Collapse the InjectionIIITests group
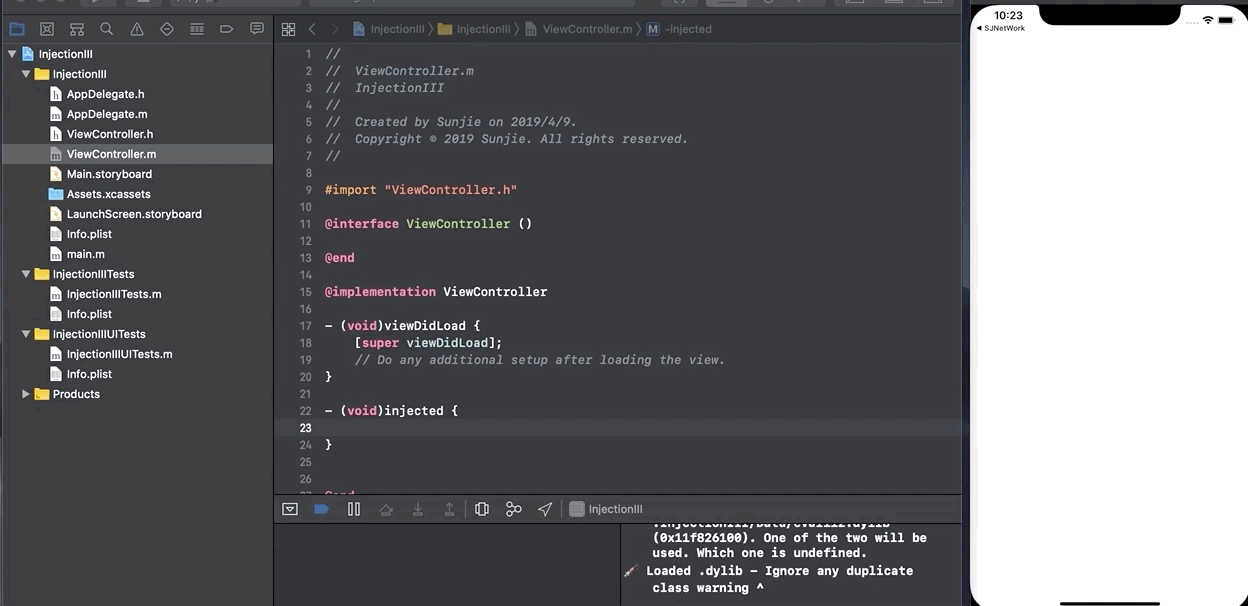This screenshot has width=1248, height=606. (26, 274)
